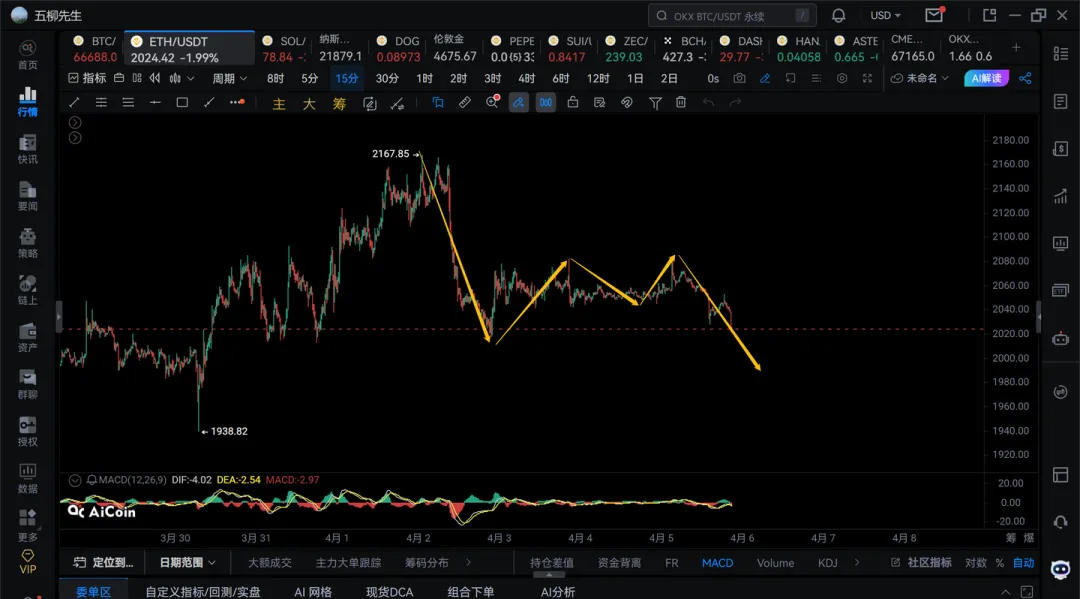The width and height of the screenshot is (1080, 599).
Task: Switch to the 伦敦金 ticker tab
Action: pyautogui.click(x=455, y=48)
